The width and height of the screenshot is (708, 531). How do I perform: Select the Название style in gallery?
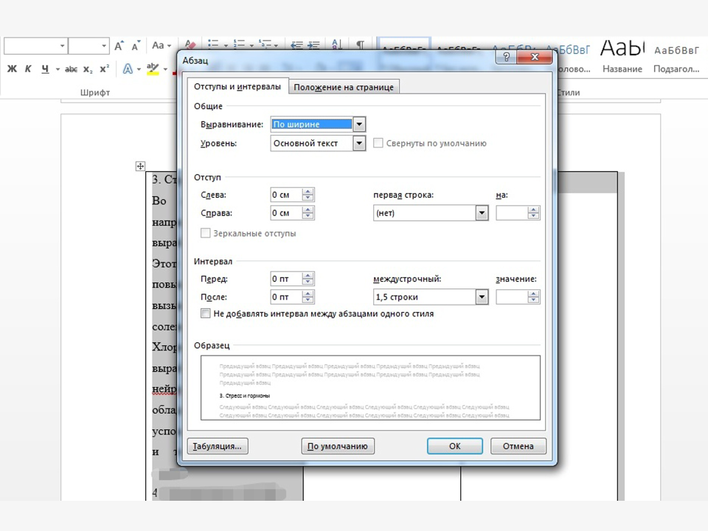tap(622, 56)
